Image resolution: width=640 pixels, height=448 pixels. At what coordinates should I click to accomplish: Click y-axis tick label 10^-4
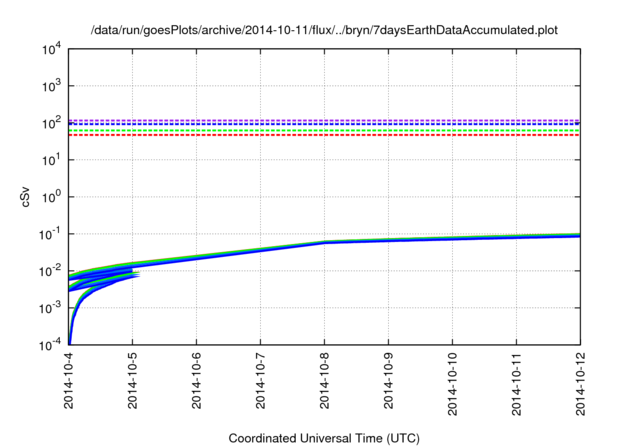click(49, 345)
